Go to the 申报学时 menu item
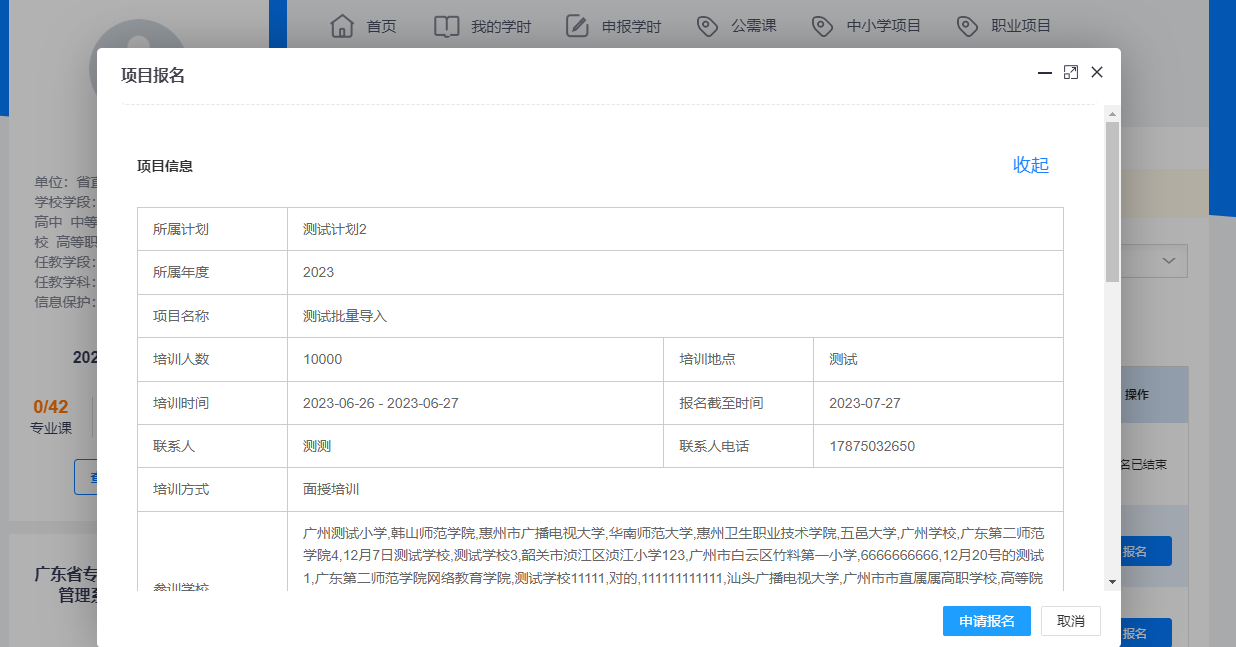This screenshot has width=1236, height=647. point(631,26)
